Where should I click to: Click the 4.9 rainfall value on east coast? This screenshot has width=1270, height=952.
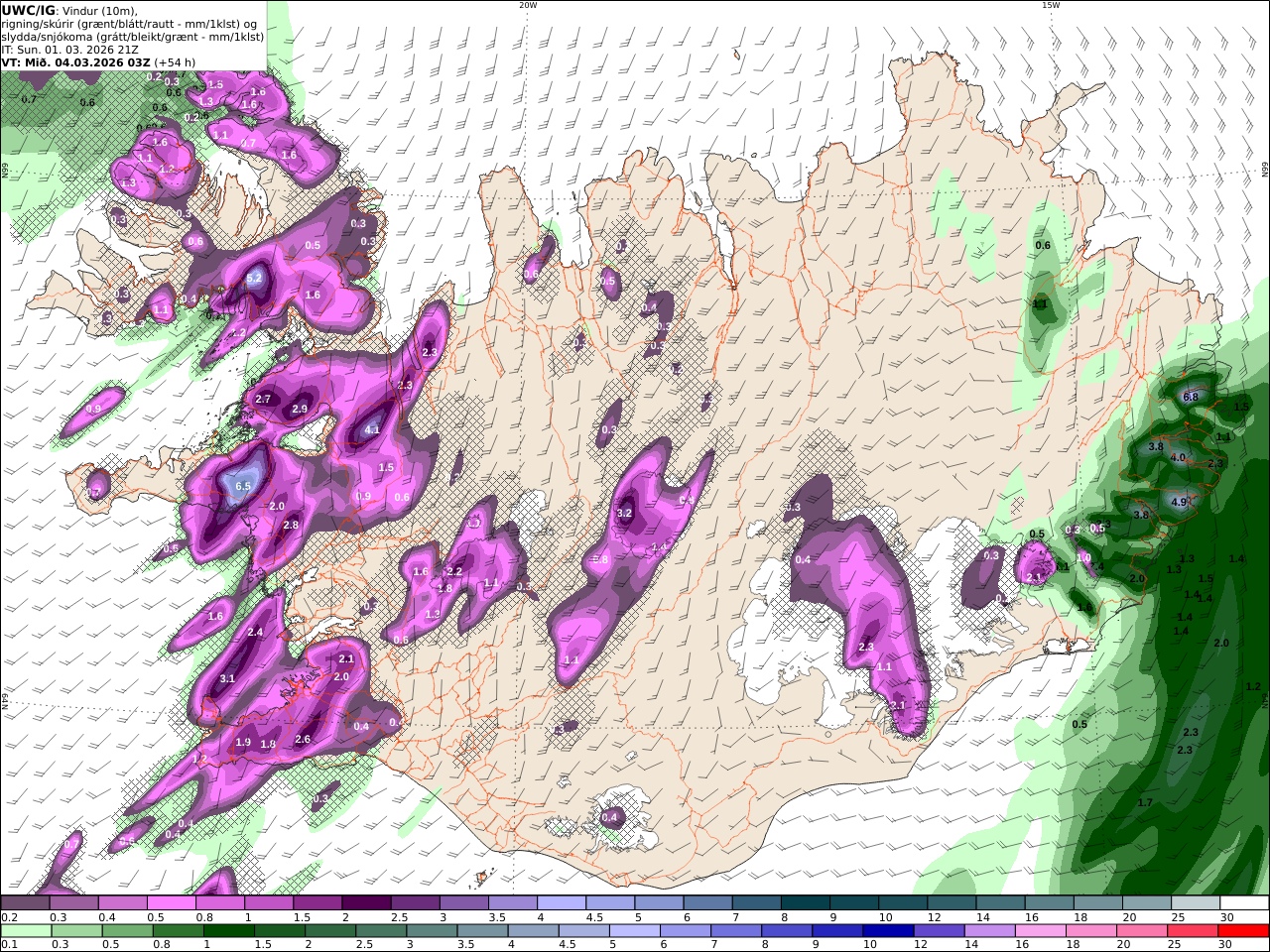tap(1179, 502)
